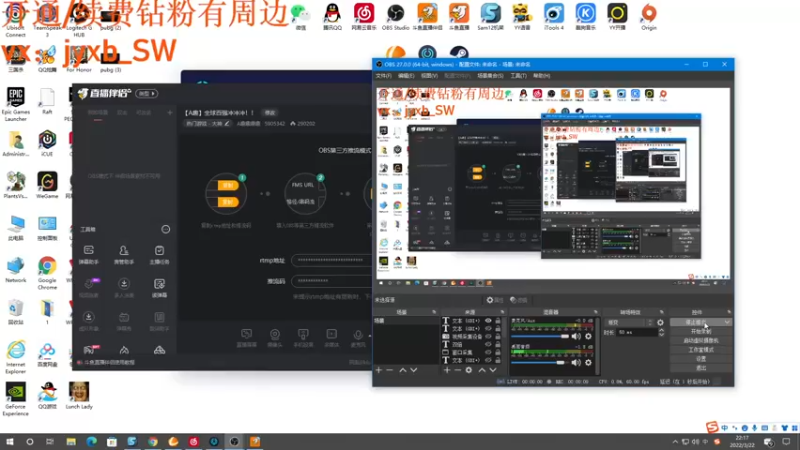Open 弹幕助手 tool in 直播伴侣
Image resolution: width=800 pixels, height=450 pixels.
point(89,254)
